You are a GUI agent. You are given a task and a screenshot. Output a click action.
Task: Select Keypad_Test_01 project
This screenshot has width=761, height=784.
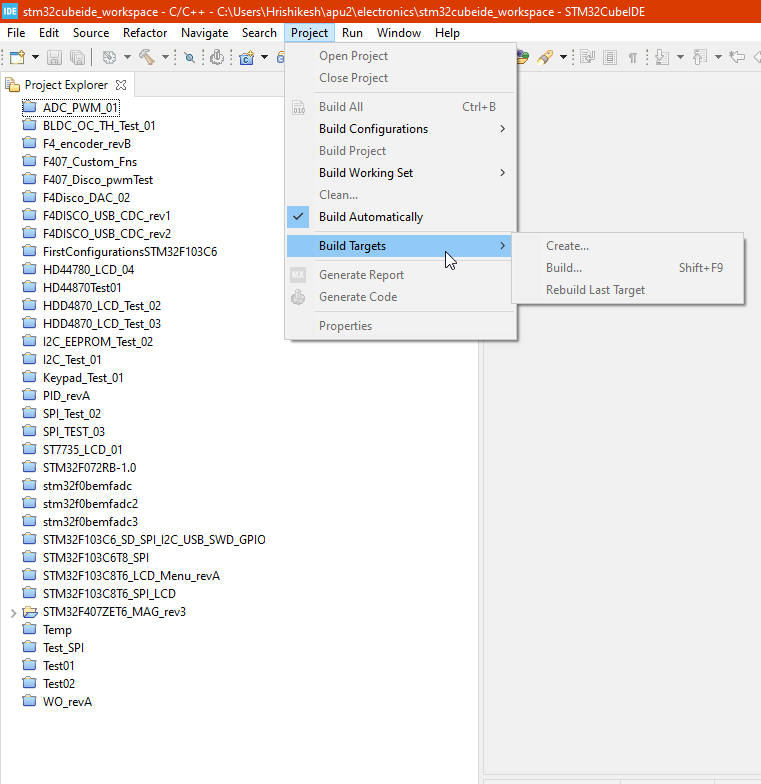[83, 378]
